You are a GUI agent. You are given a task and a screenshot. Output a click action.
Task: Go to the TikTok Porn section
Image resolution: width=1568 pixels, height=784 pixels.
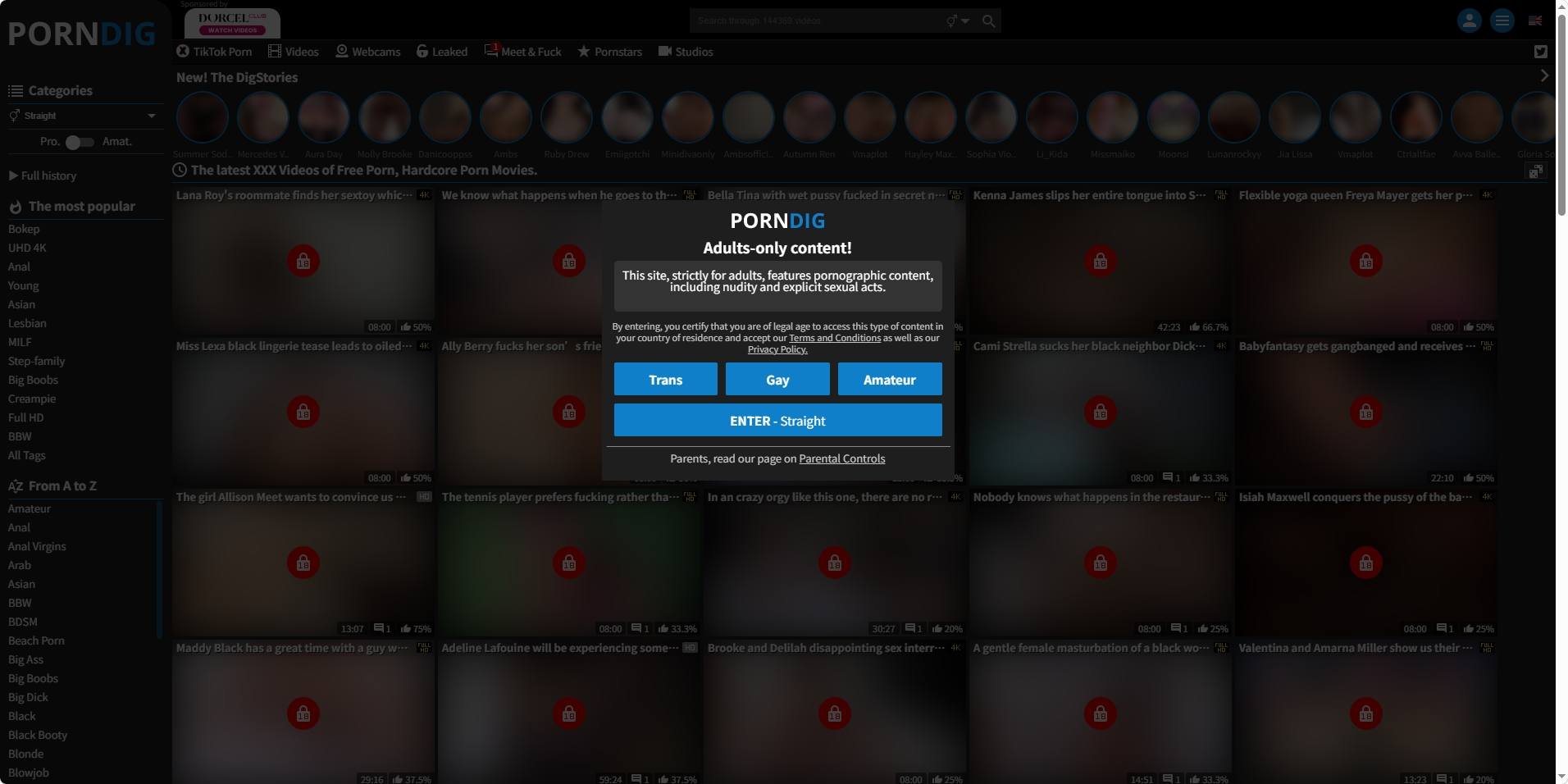(x=214, y=52)
